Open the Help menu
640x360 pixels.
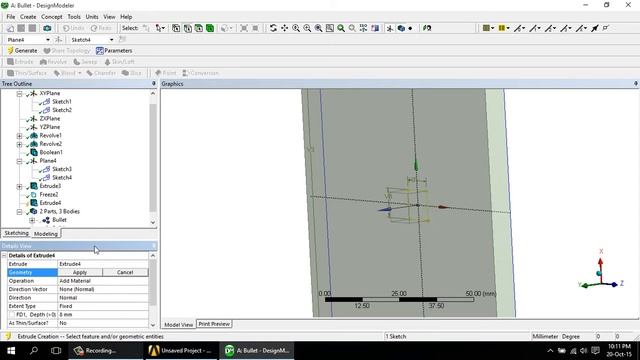126,17
